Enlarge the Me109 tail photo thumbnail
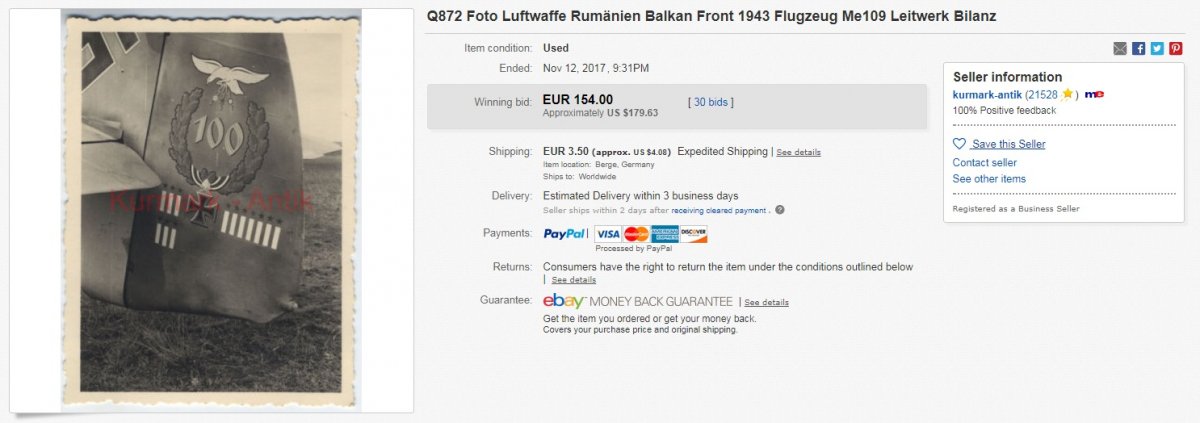 point(211,208)
